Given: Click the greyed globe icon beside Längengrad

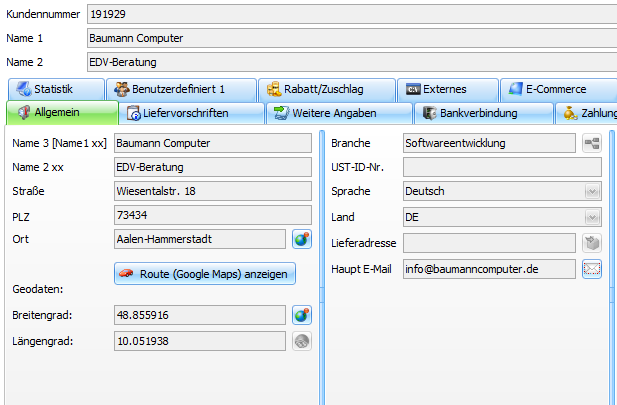Looking at the screenshot, I should tap(302, 341).
